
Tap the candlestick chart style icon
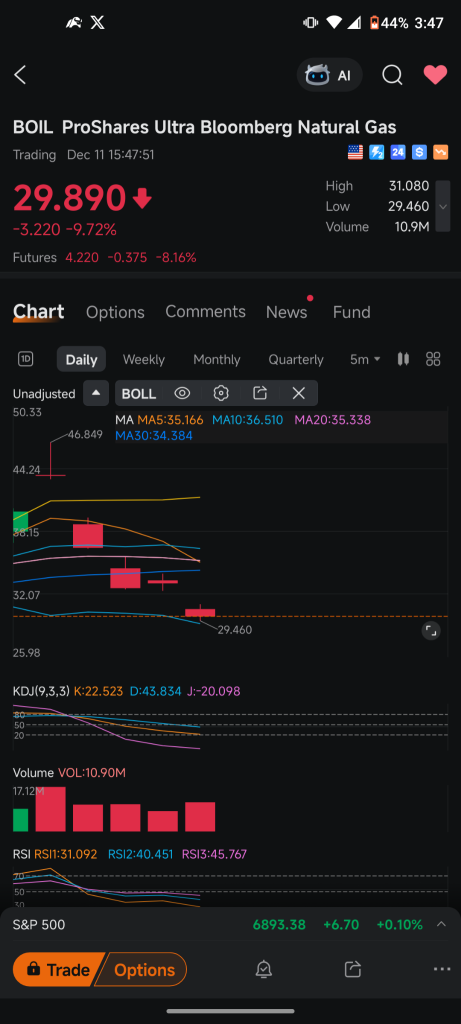coord(403,359)
